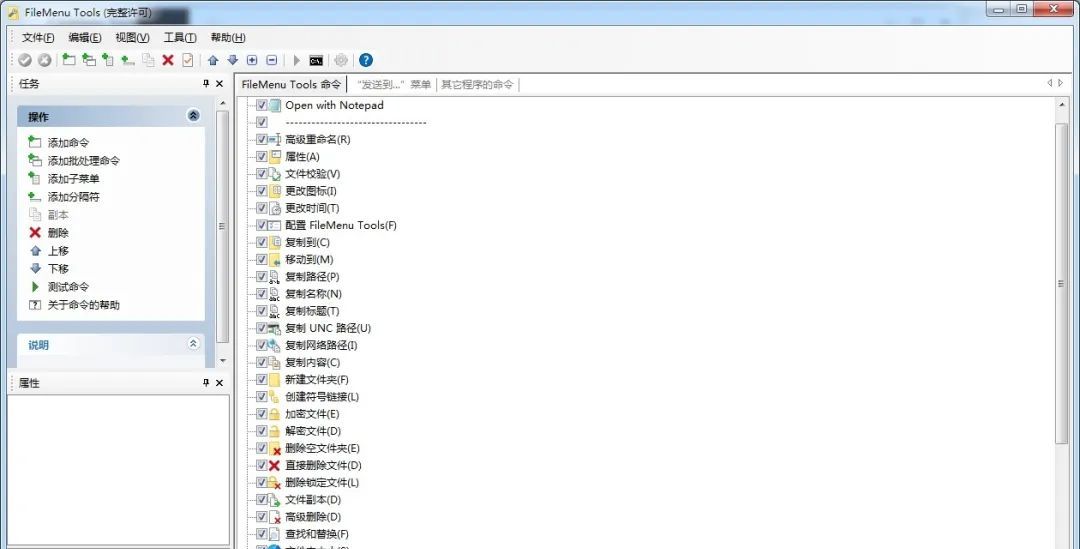Click the 添加子菜单 link
This screenshot has width=1080, height=549.
coord(73,178)
